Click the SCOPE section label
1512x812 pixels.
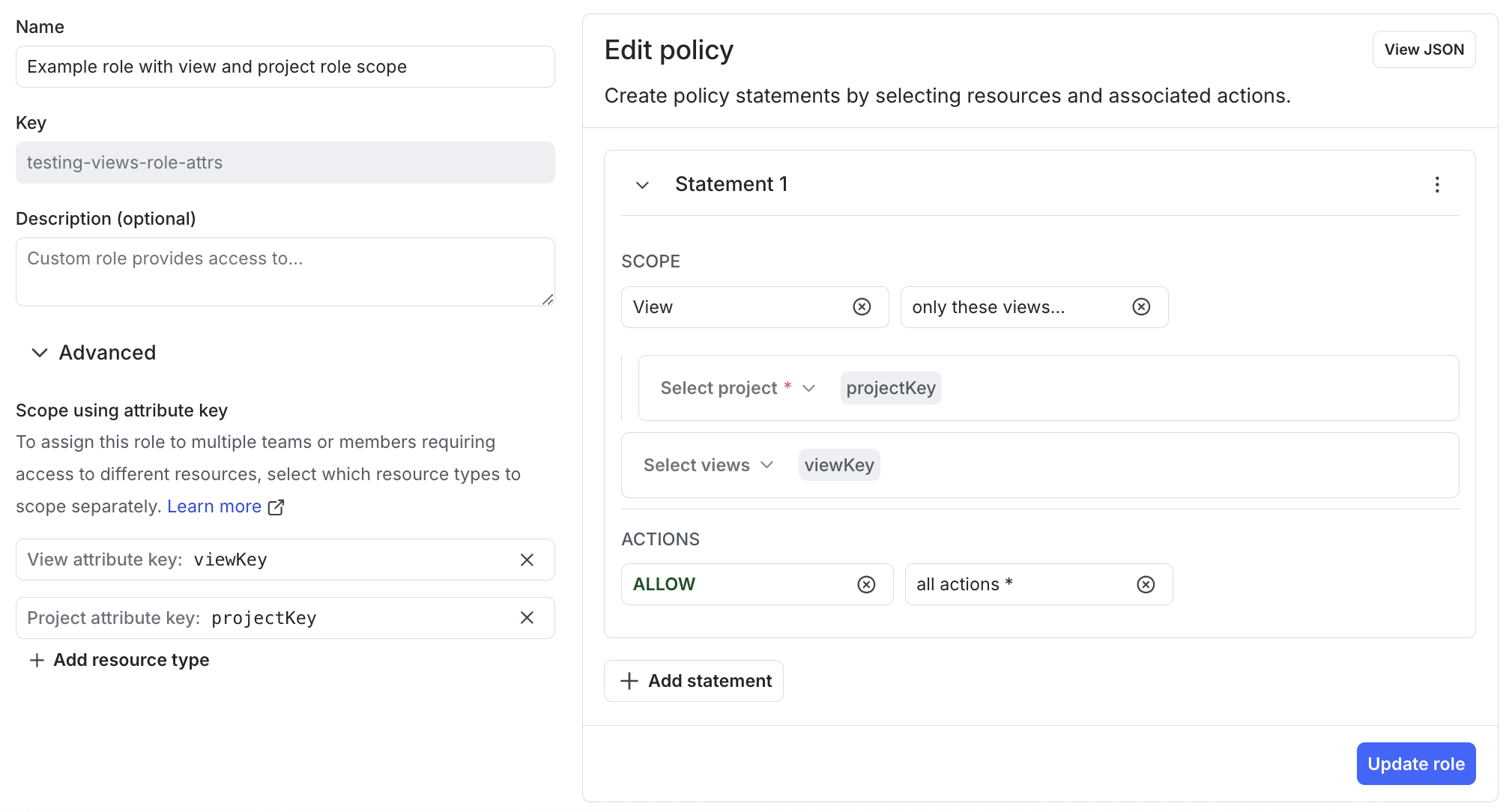point(650,261)
